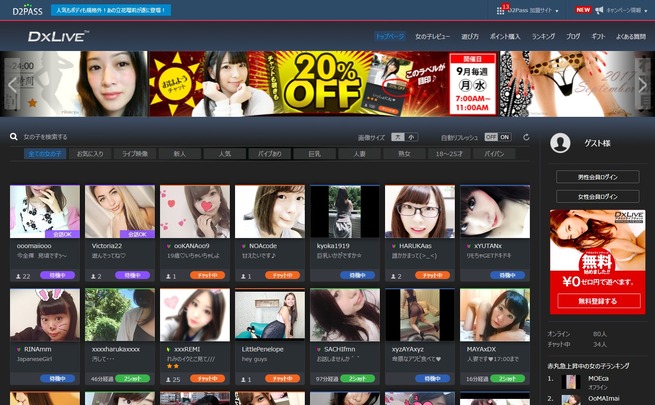
Task: Click the magnifier search icon
Action: (14, 137)
